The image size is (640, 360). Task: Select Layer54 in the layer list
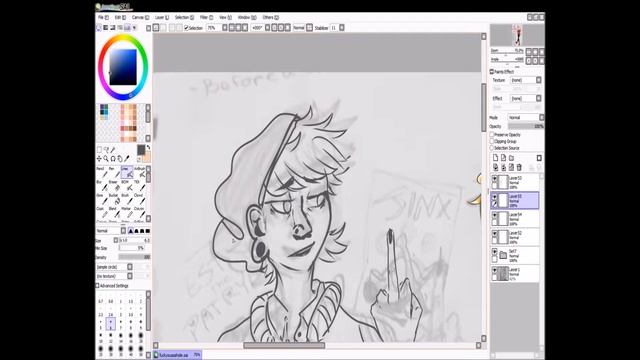tap(515, 219)
